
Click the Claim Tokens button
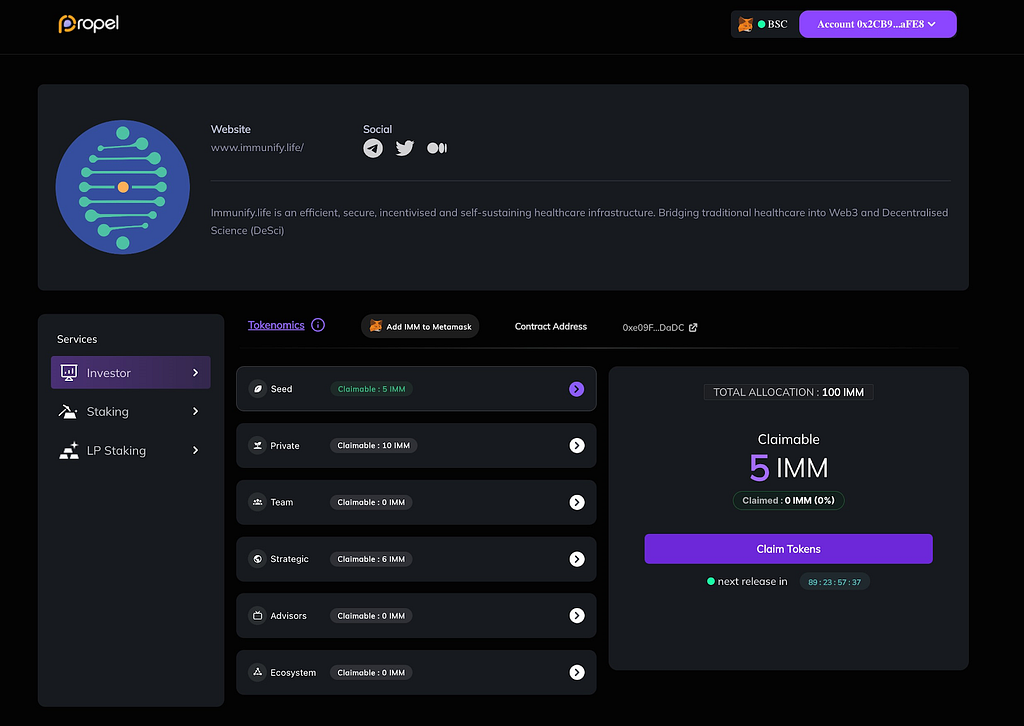(788, 549)
